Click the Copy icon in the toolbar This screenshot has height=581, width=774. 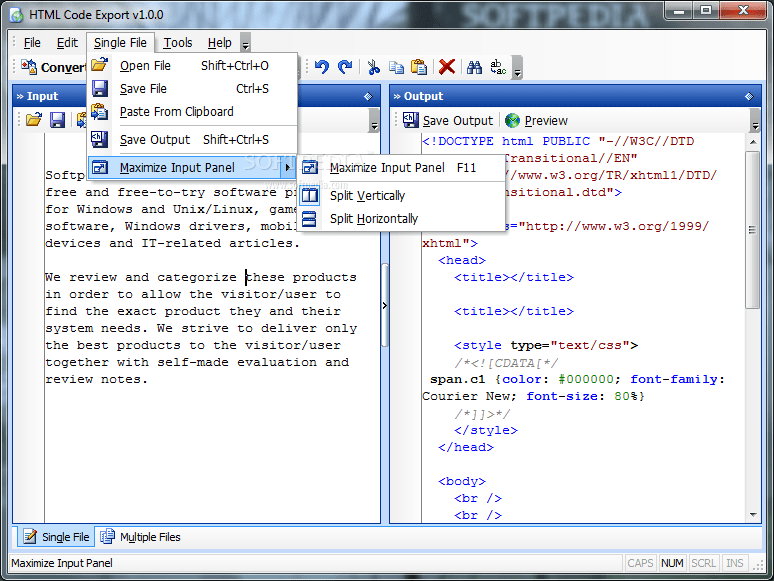click(x=396, y=67)
